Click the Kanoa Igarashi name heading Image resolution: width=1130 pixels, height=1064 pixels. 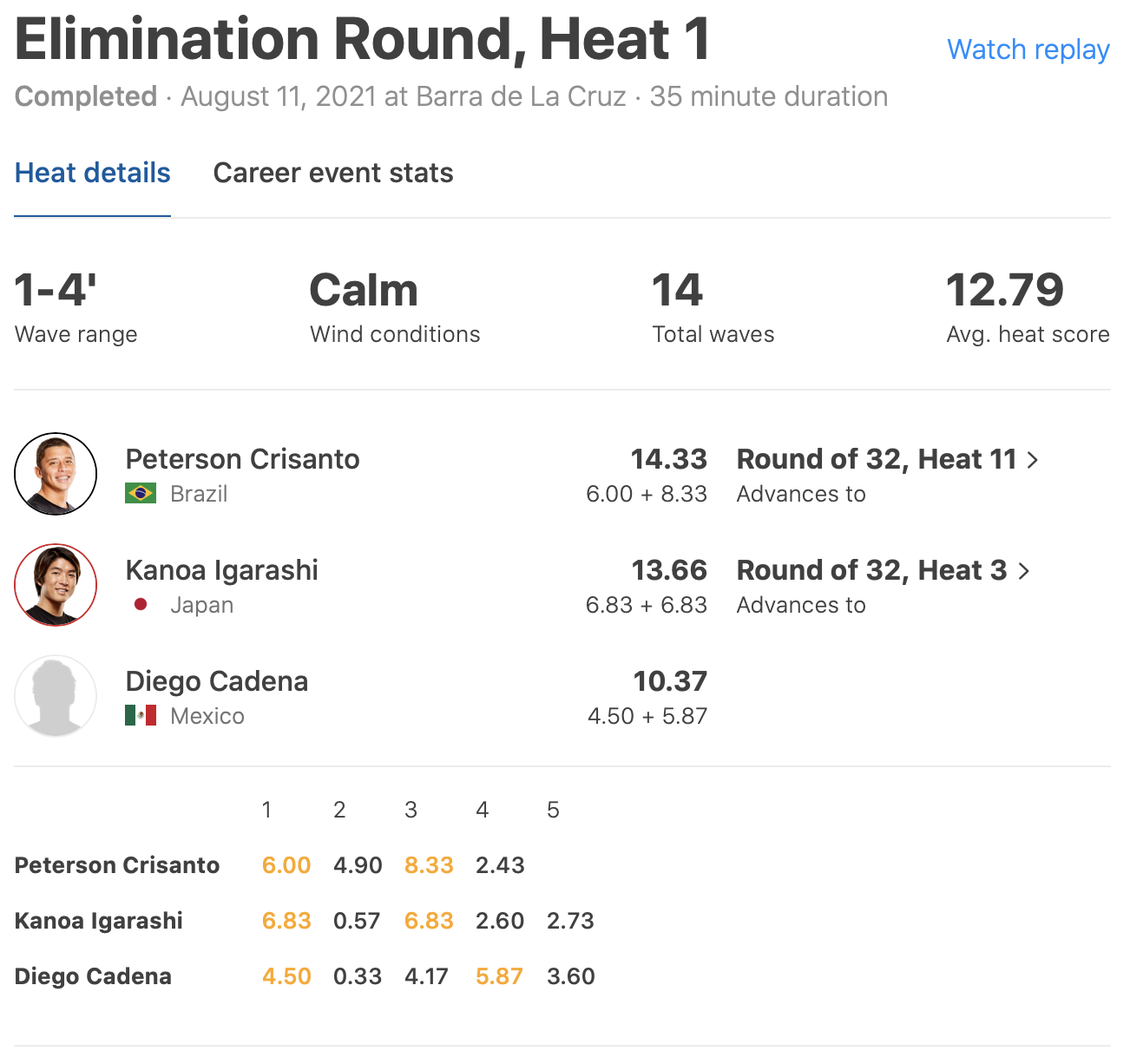(221, 570)
